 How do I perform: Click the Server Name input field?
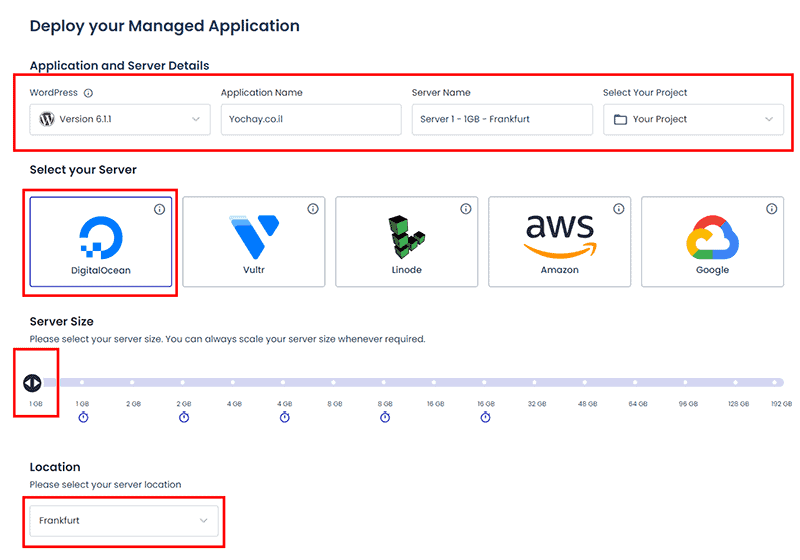(503, 119)
